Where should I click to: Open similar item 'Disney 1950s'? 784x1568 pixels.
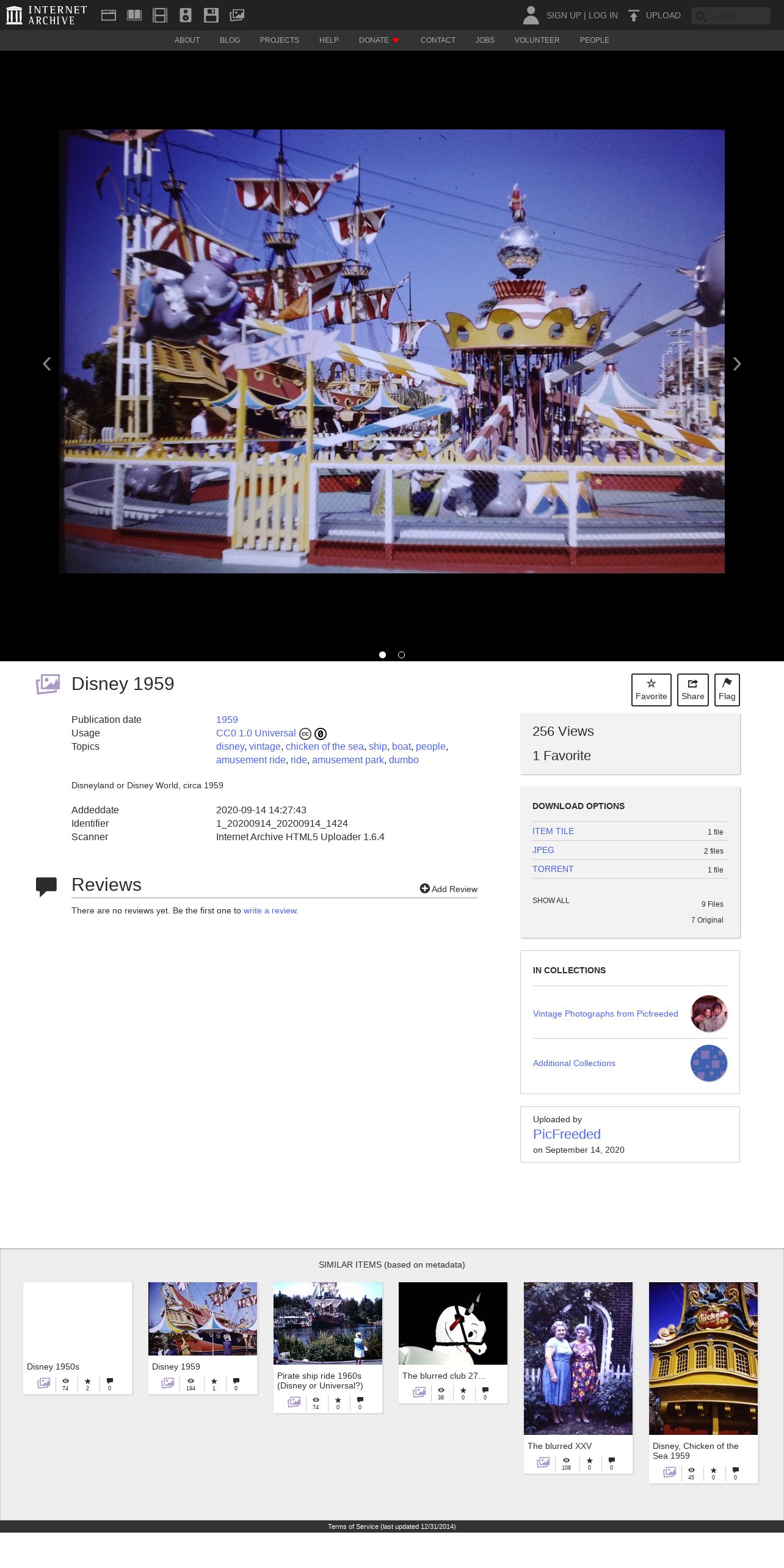point(78,1337)
